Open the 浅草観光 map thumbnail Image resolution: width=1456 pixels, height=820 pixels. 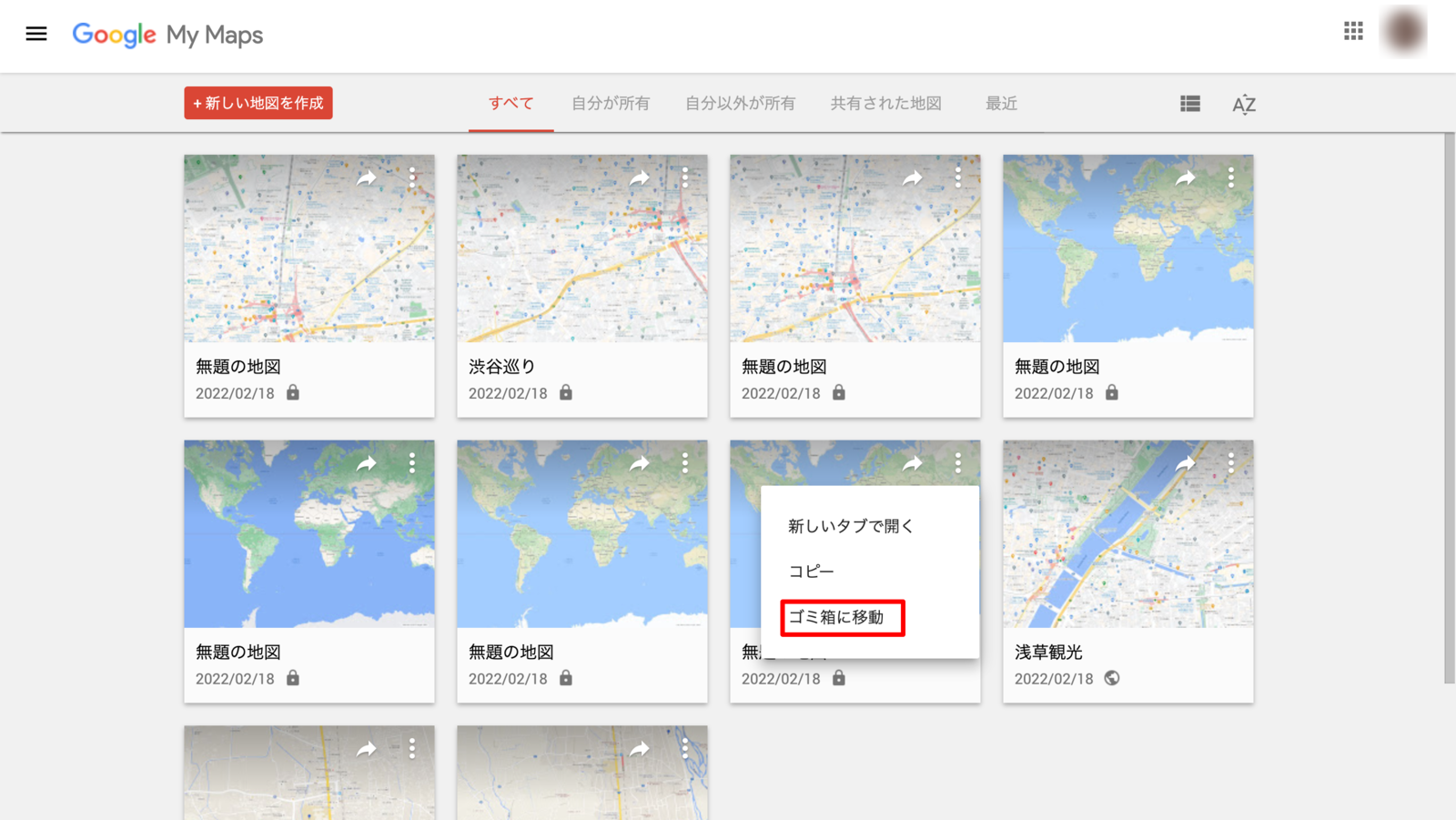pyautogui.click(x=1128, y=534)
